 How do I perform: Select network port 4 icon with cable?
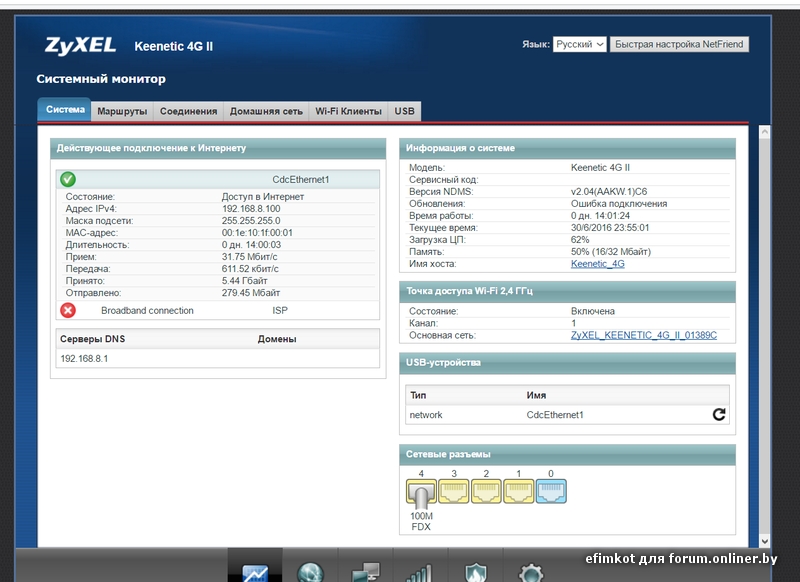pos(421,492)
